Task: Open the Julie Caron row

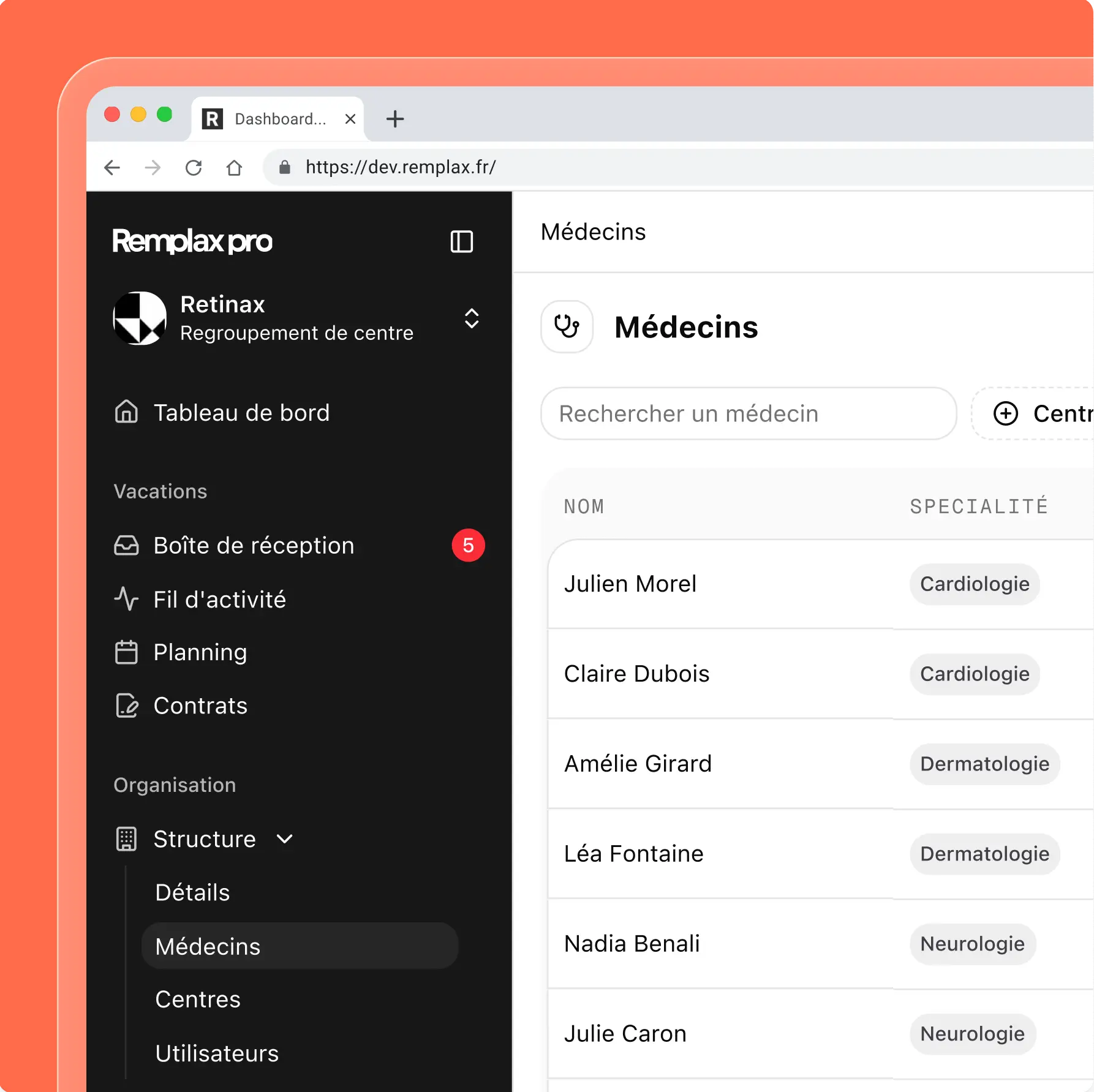Action: 821,1034
